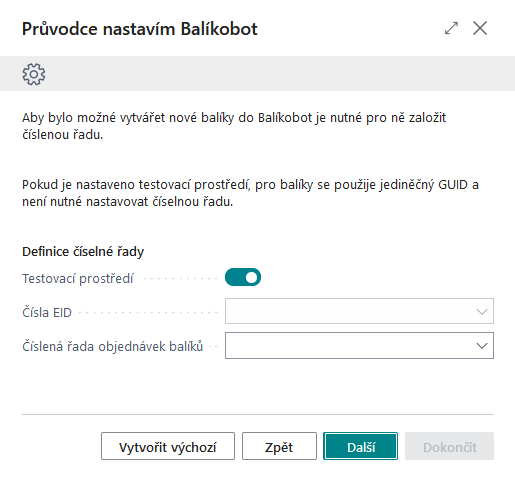Toggle the Testovací prostředí switch

click(243, 277)
